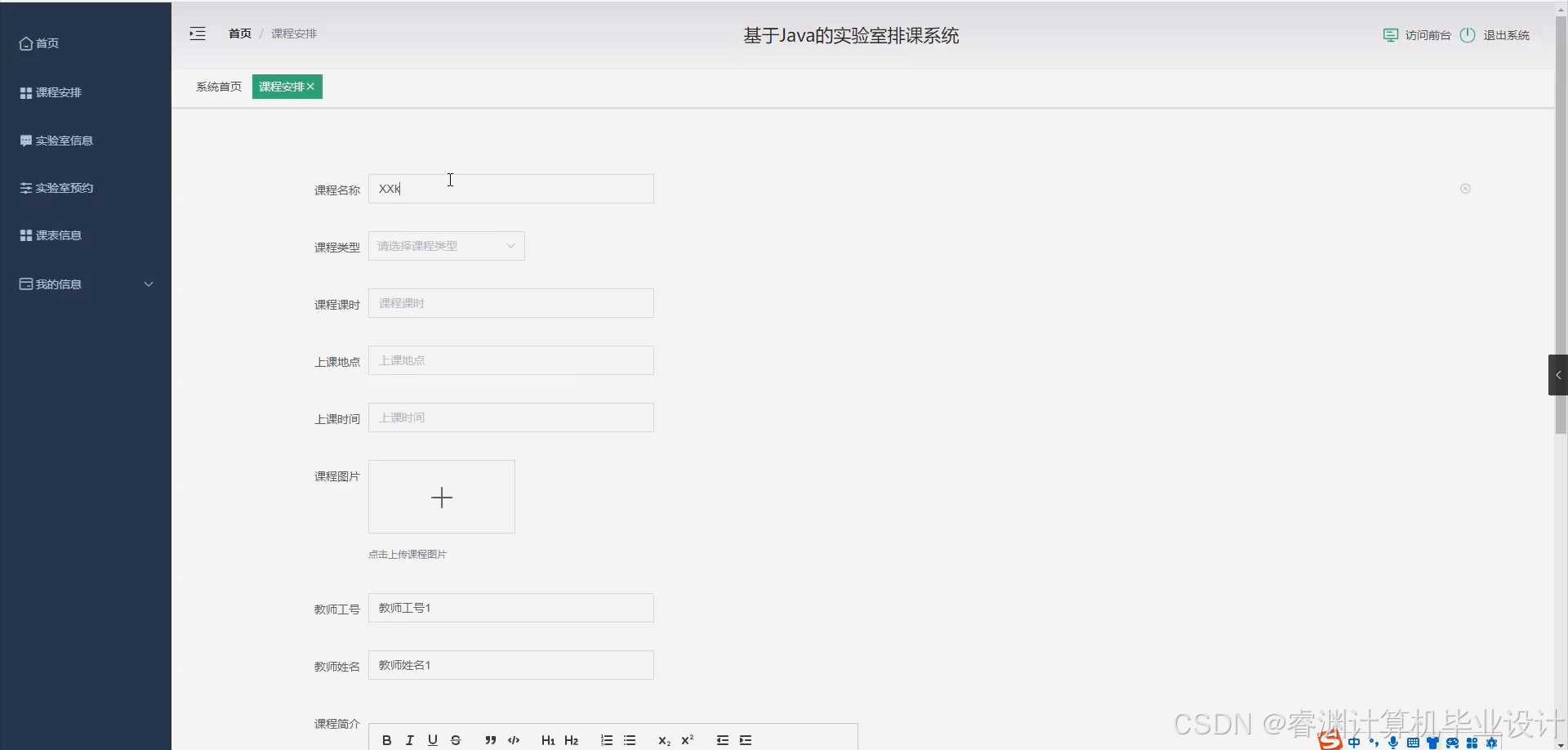
Task: Select 课表信息 in the sidebar menu
Action: coord(57,234)
